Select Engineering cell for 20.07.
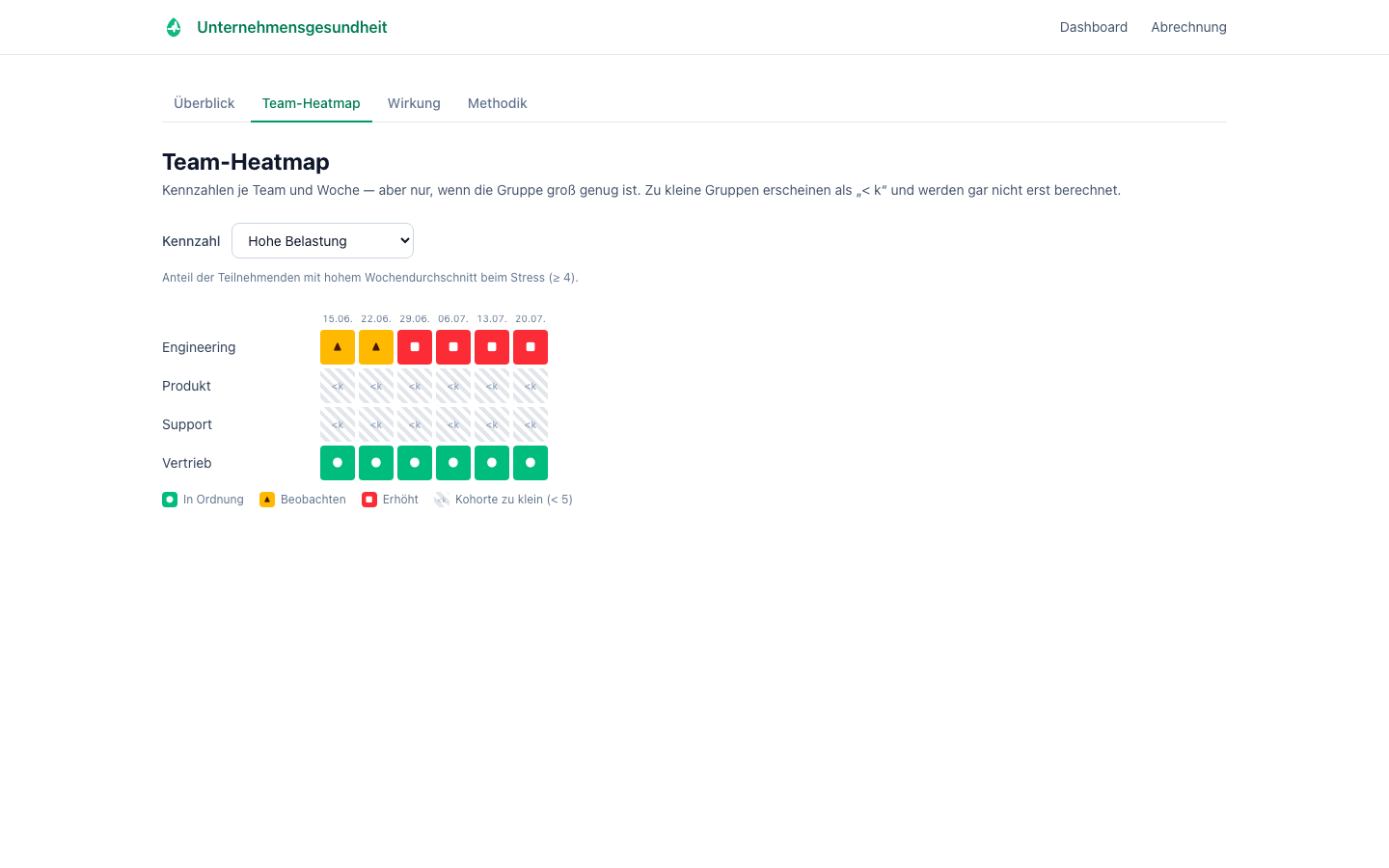Screen dimensions: 1389x868 [531, 347]
